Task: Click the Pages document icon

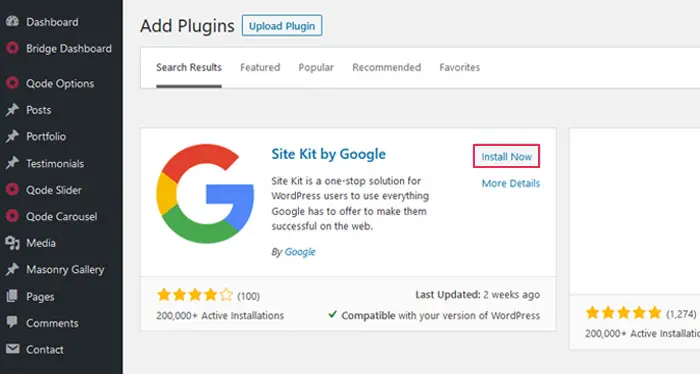Action: [12, 296]
